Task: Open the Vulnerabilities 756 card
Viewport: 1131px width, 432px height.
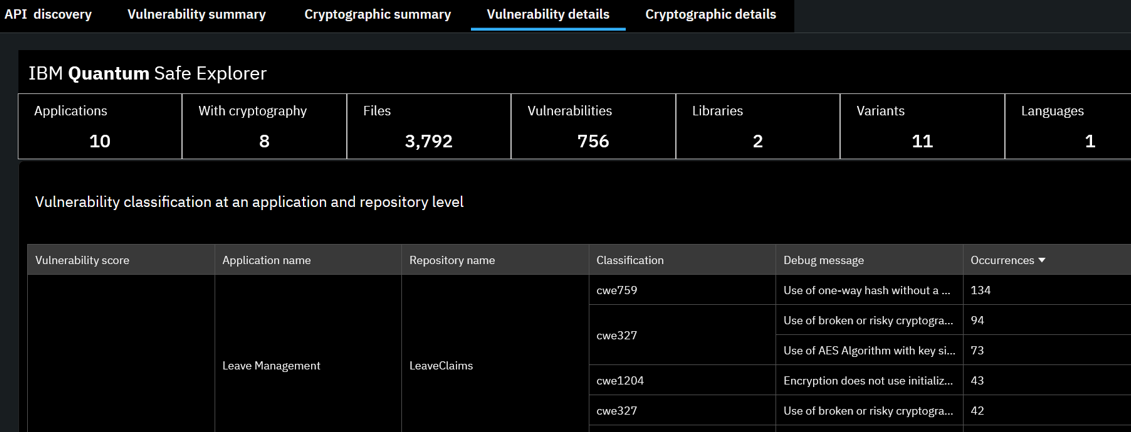Action: pos(593,126)
